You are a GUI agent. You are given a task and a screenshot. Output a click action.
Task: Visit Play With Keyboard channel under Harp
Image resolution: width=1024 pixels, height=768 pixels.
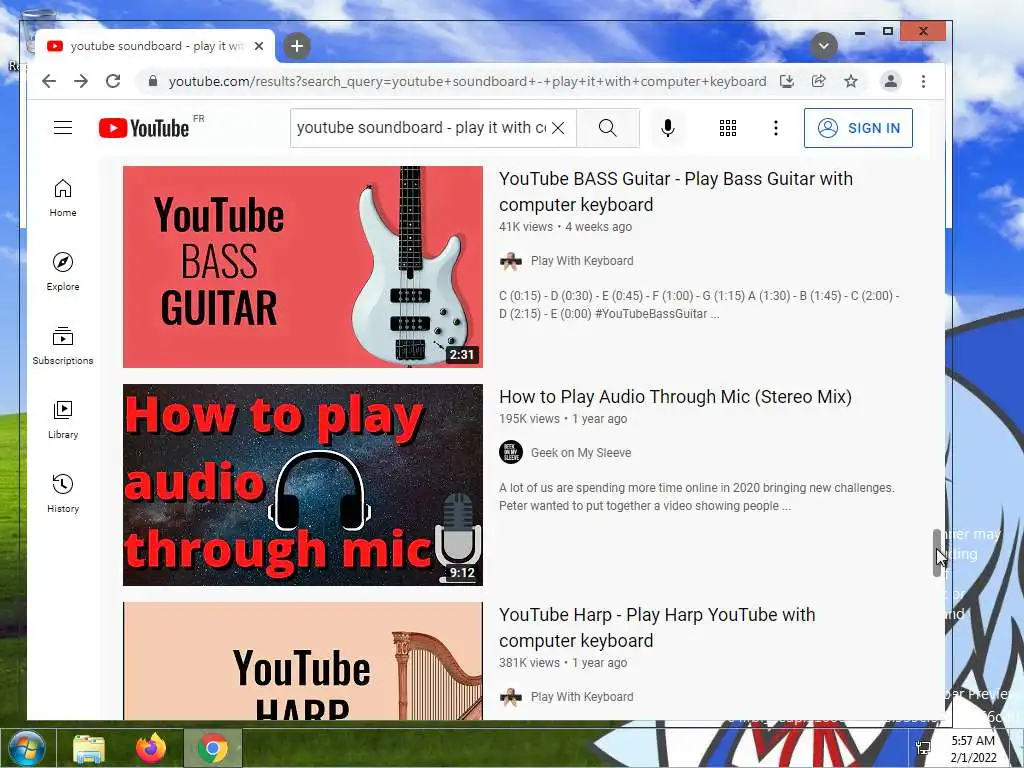point(582,697)
